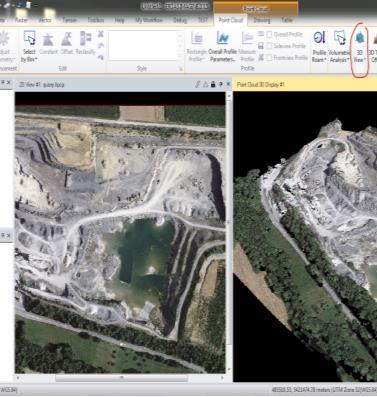Open the Select by Box tool
This screenshot has height=397, width=377.
point(29,46)
